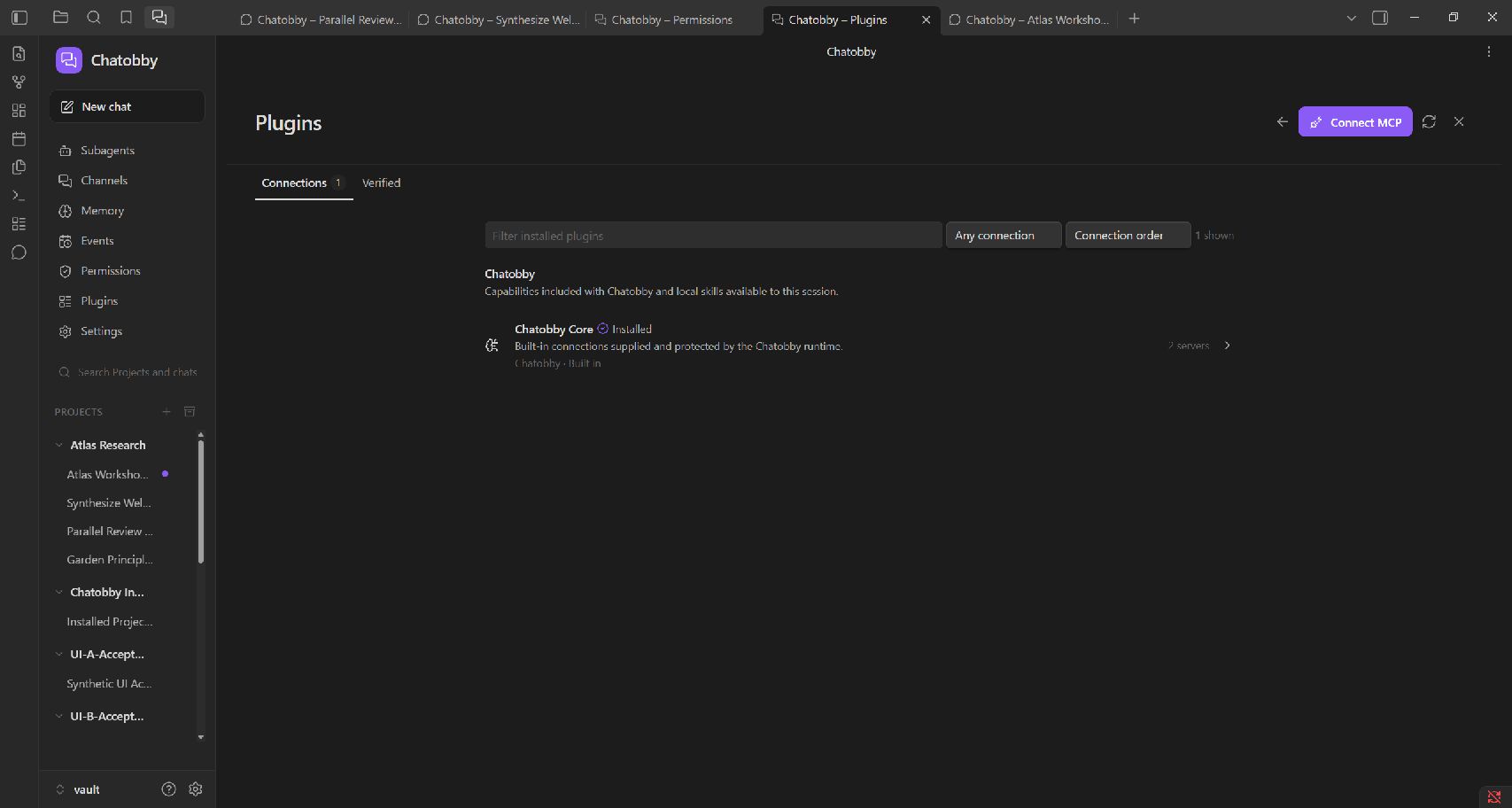Open the Connection order sort dropdown
Image resolution: width=1512 pixels, height=808 pixels.
coord(1128,236)
